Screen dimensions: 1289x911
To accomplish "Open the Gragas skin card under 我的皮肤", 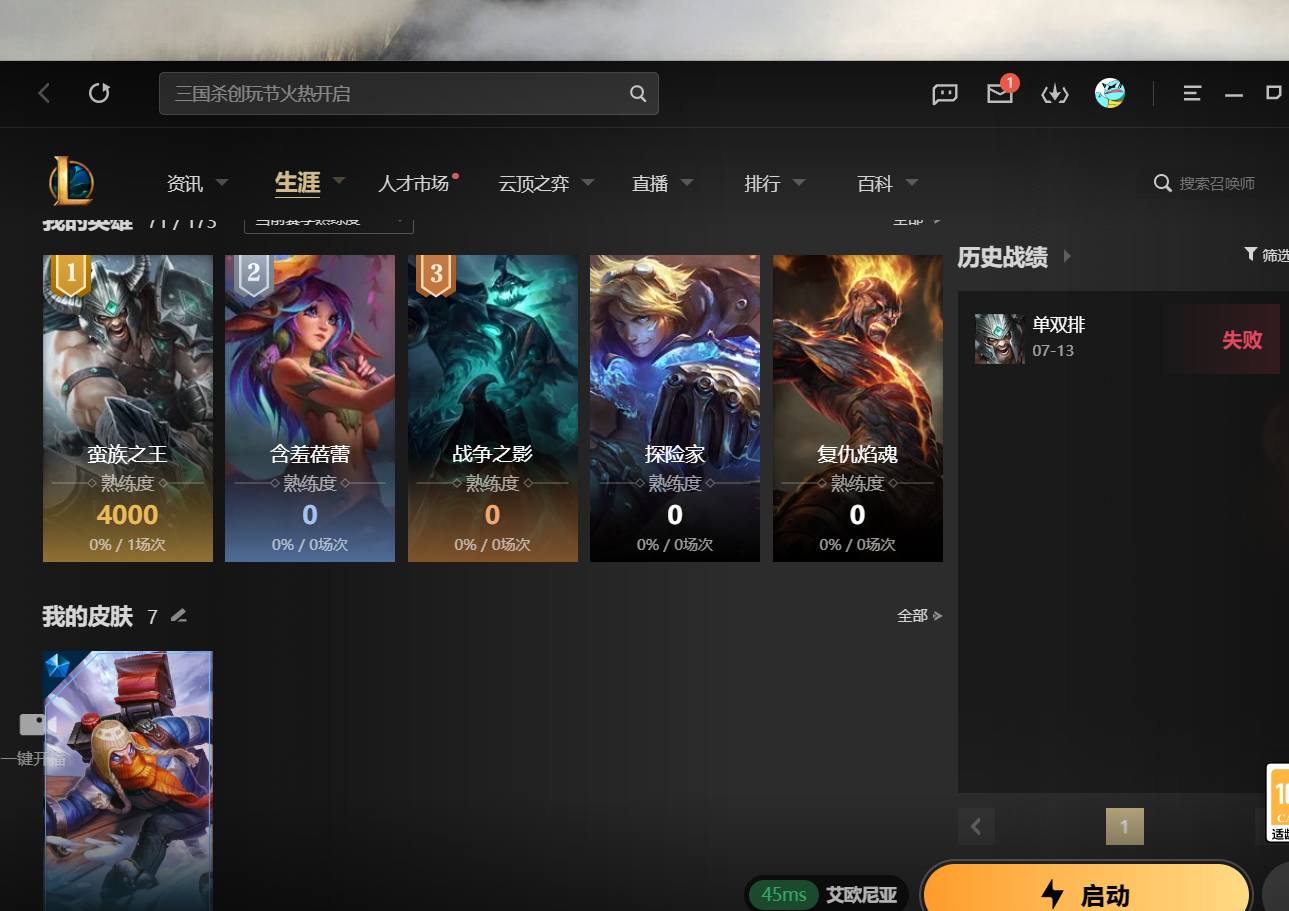I will (x=128, y=781).
